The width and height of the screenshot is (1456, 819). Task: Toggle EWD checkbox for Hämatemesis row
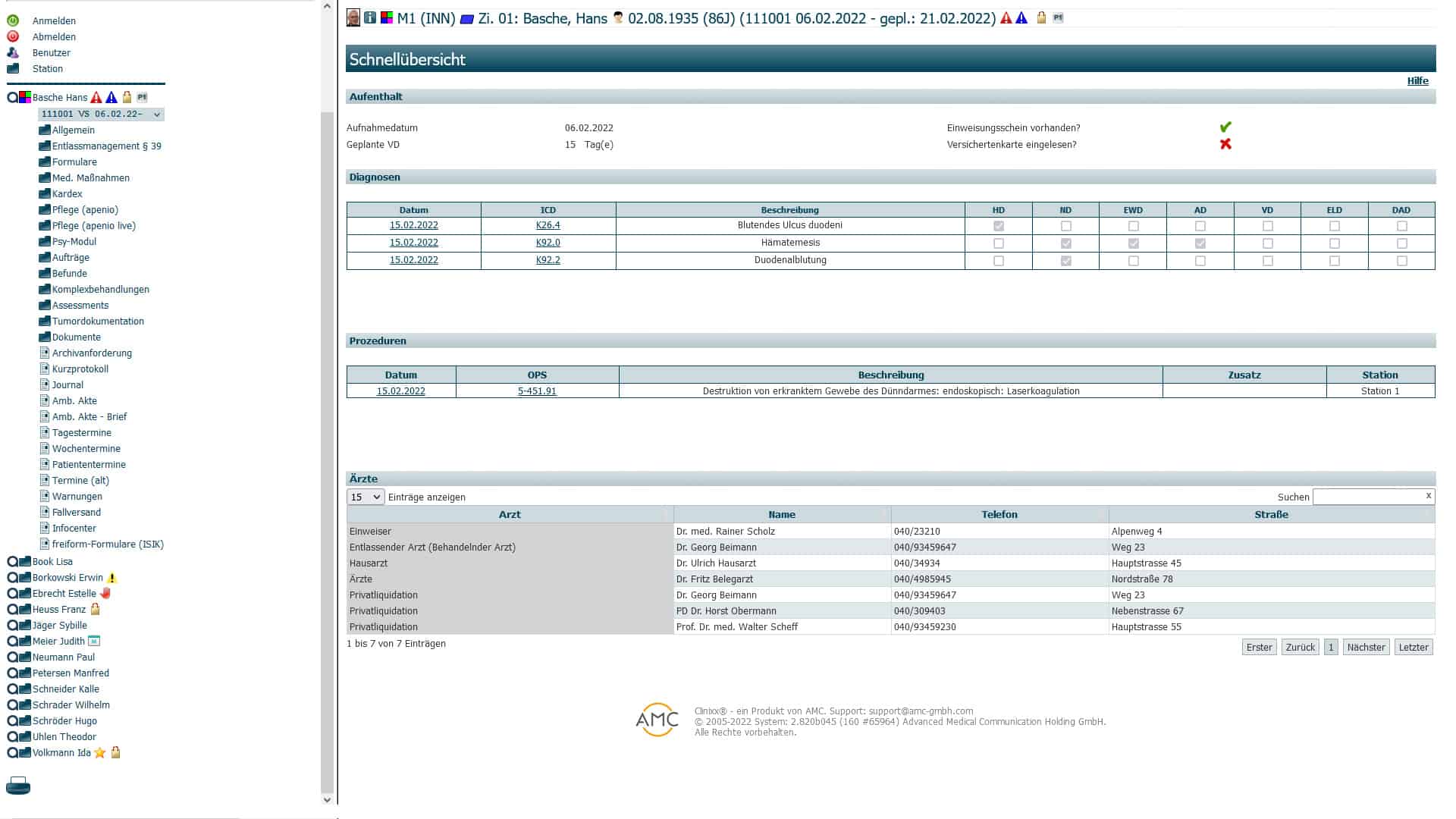click(1134, 243)
